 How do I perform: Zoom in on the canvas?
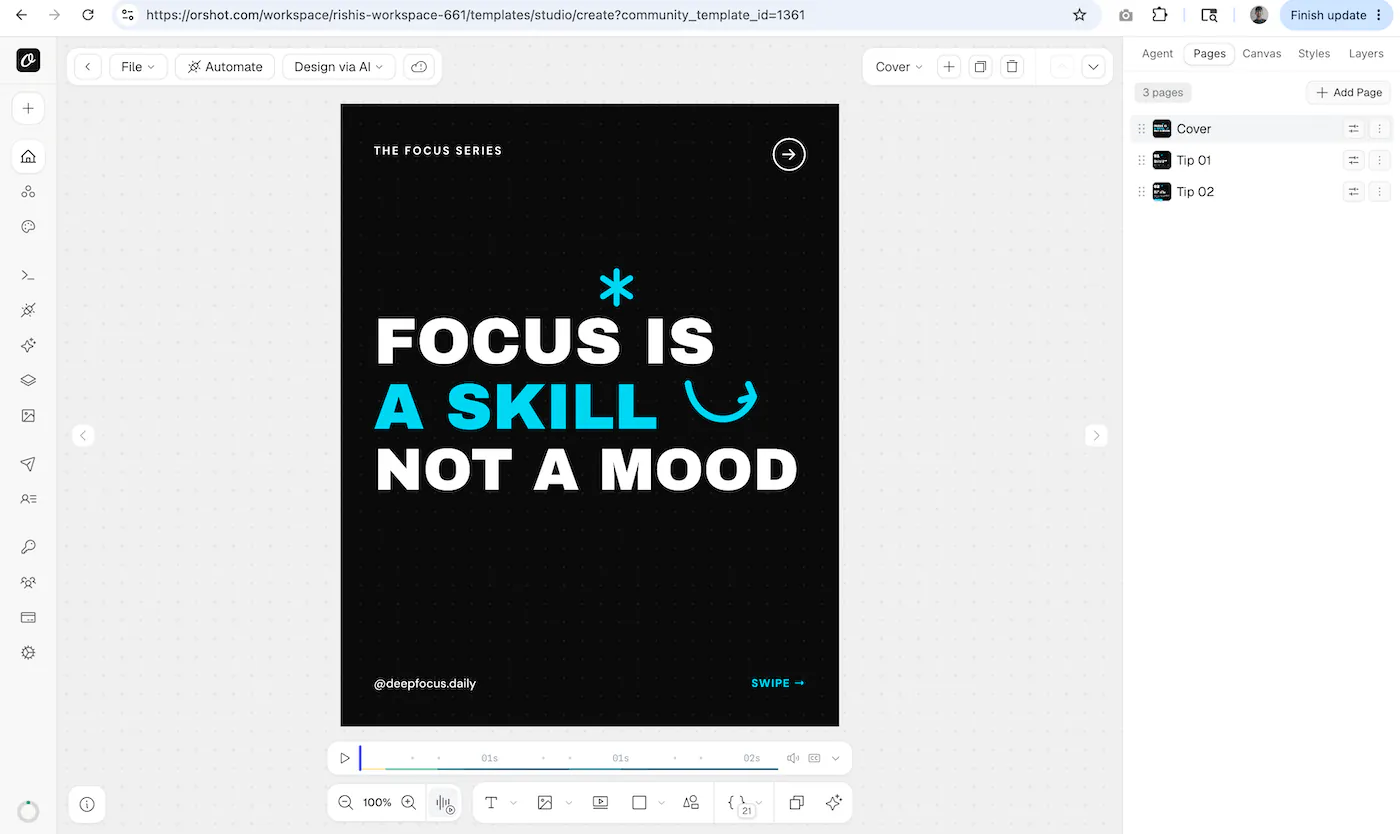pos(408,802)
